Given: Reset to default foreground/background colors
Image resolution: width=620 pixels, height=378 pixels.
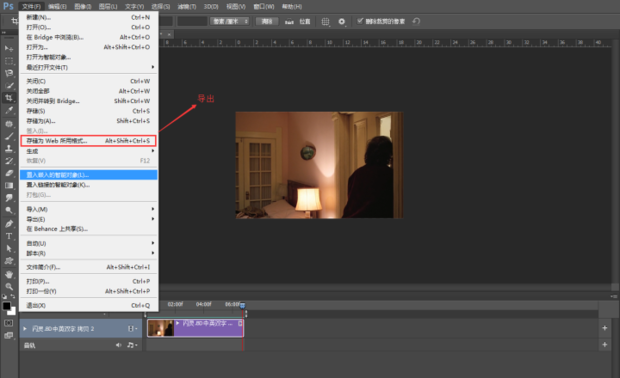Looking at the screenshot, I should point(4,296).
